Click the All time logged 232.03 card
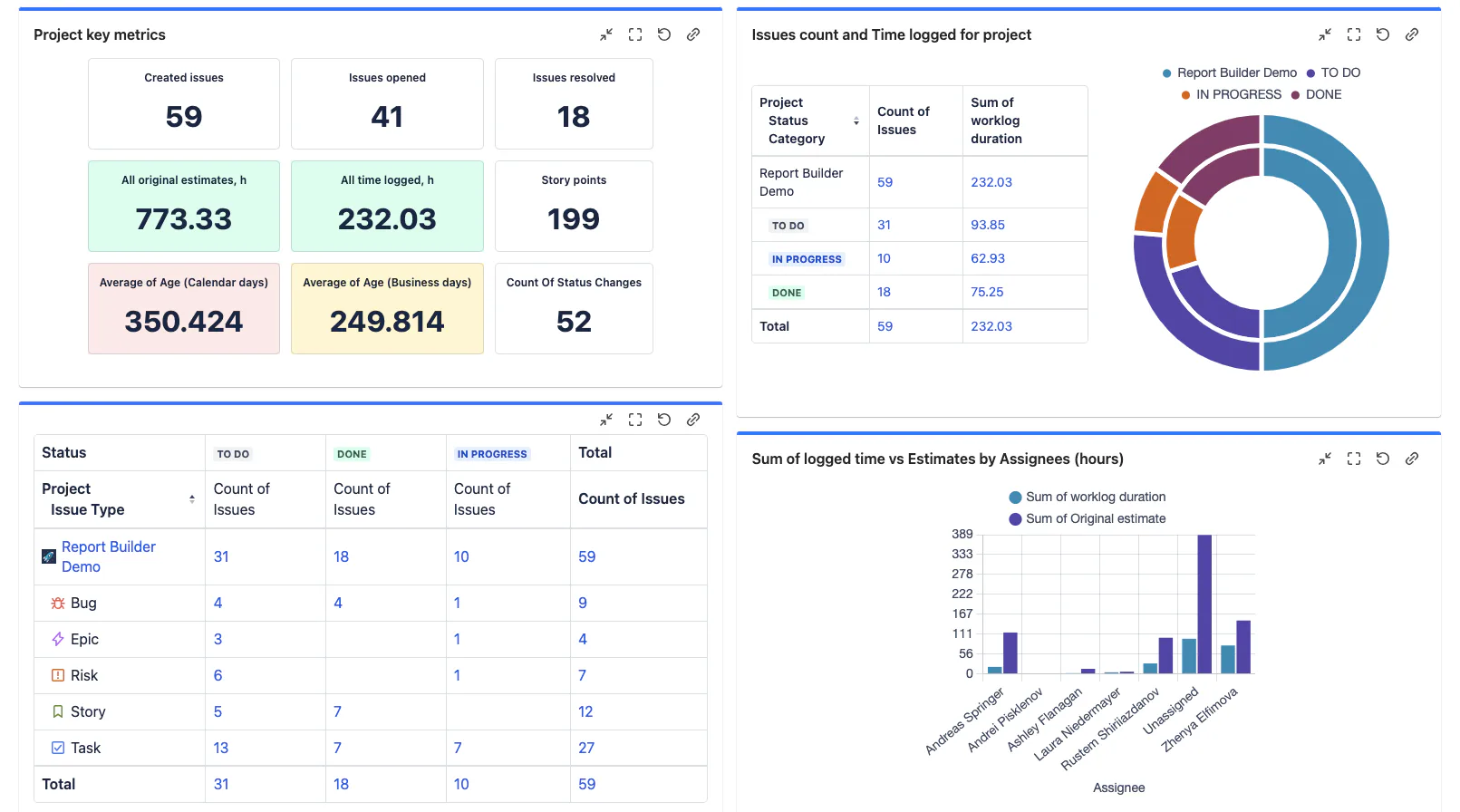1460x812 pixels. point(387,206)
